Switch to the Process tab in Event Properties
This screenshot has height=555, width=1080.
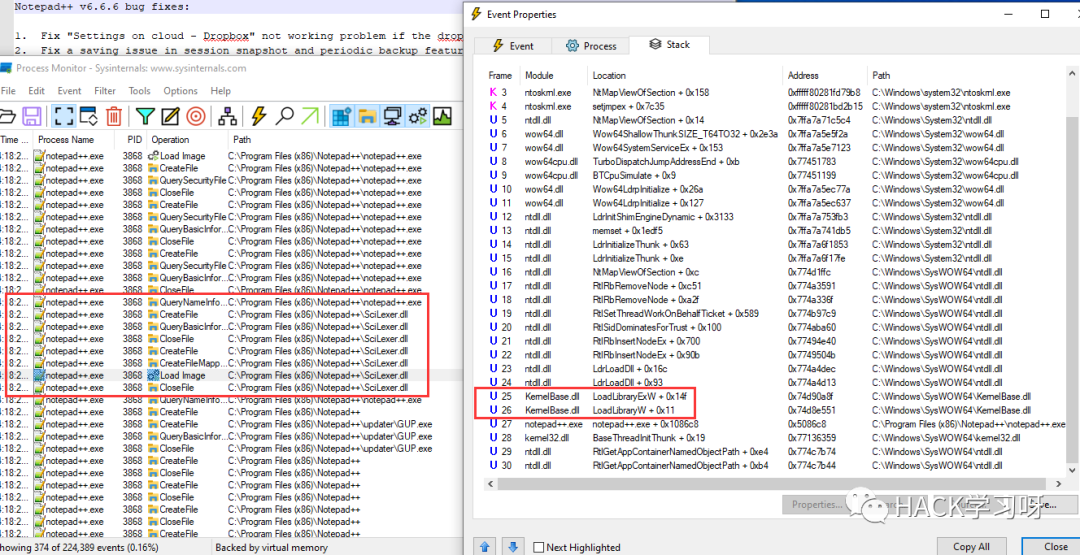tap(591, 45)
